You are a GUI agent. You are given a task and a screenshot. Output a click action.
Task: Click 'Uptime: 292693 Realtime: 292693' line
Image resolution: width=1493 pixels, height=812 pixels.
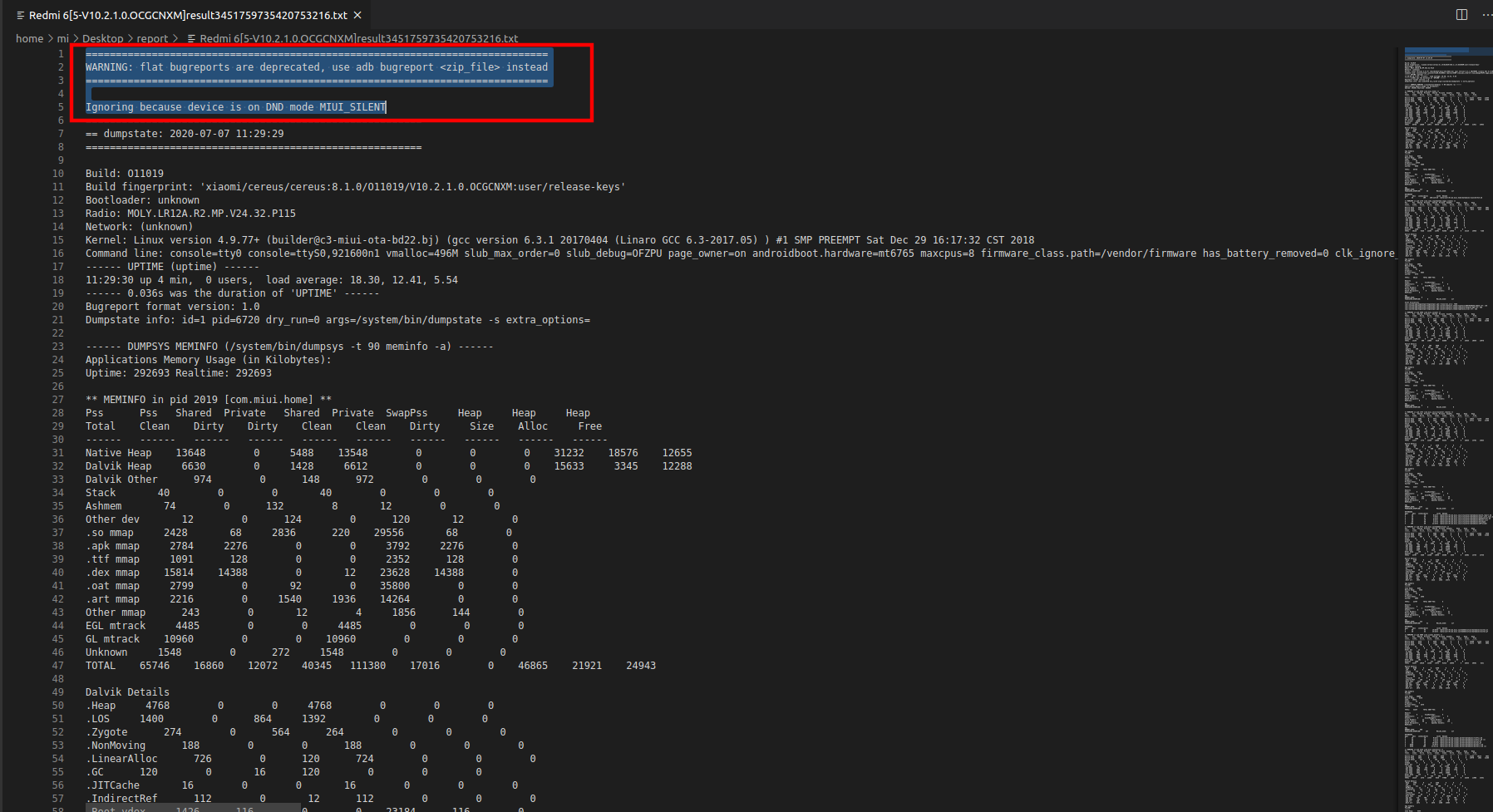[179, 373]
